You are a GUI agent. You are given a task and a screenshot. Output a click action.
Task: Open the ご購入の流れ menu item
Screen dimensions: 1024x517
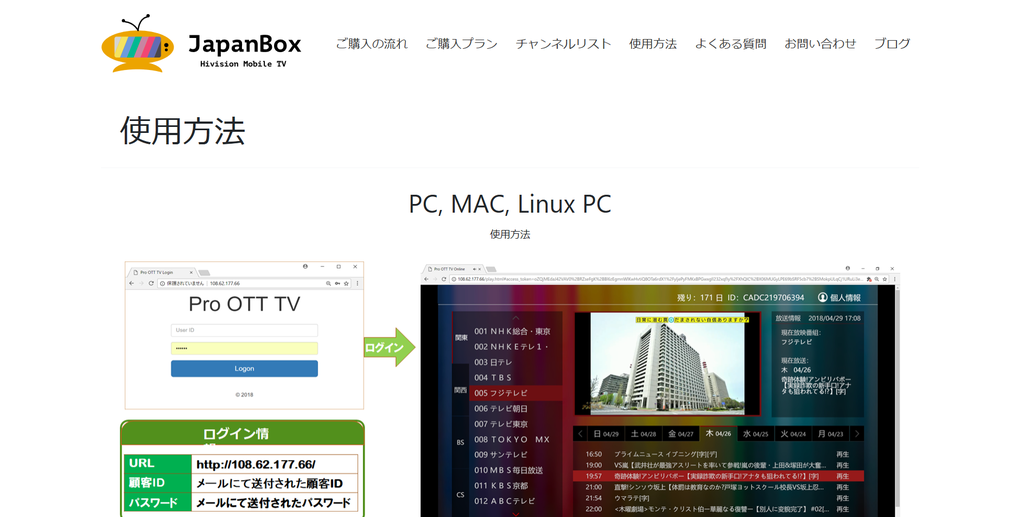(x=372, y=44)
